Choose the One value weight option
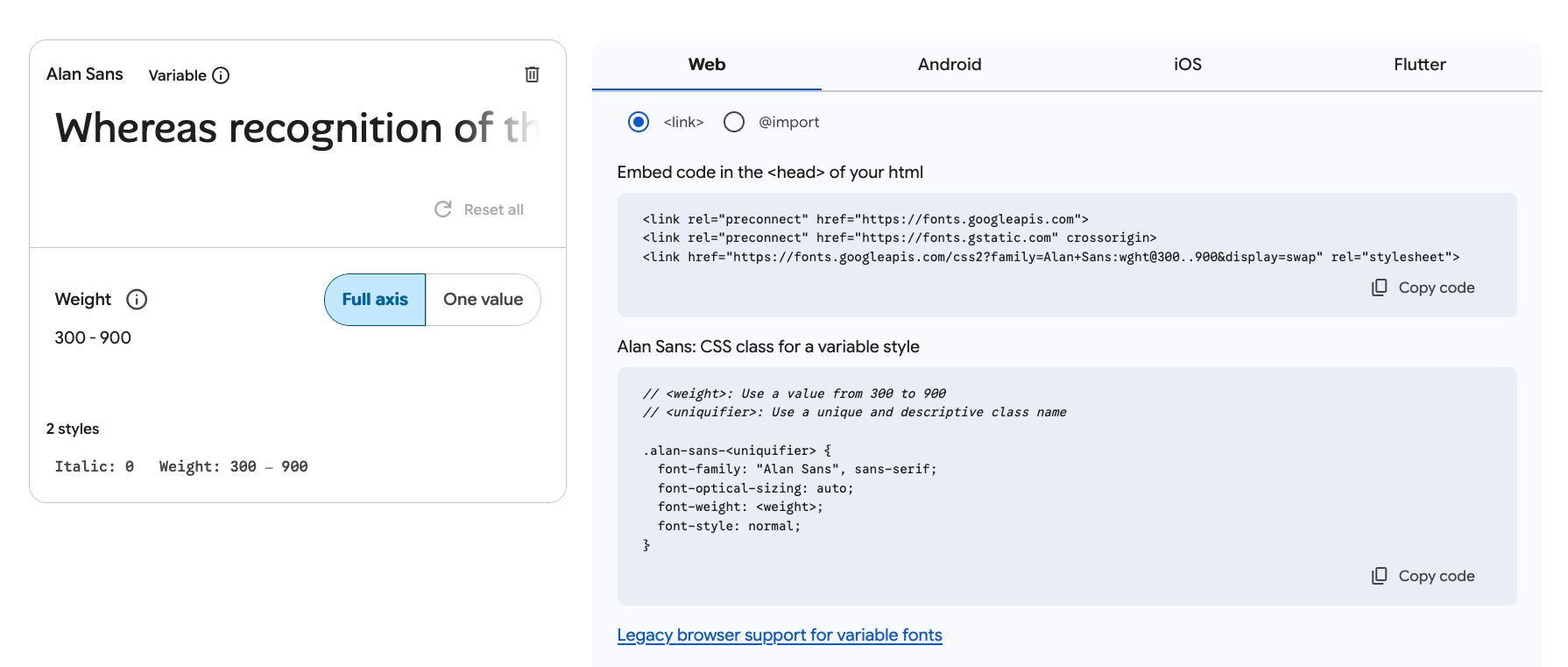This screenshot has width=1568, height=667. coord(483,300)
